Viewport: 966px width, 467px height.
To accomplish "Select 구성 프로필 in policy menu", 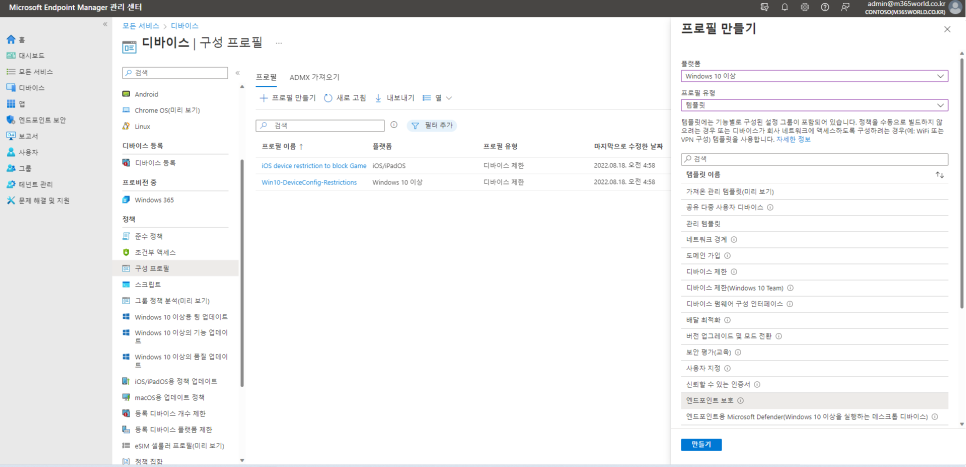I will [176, 269].
